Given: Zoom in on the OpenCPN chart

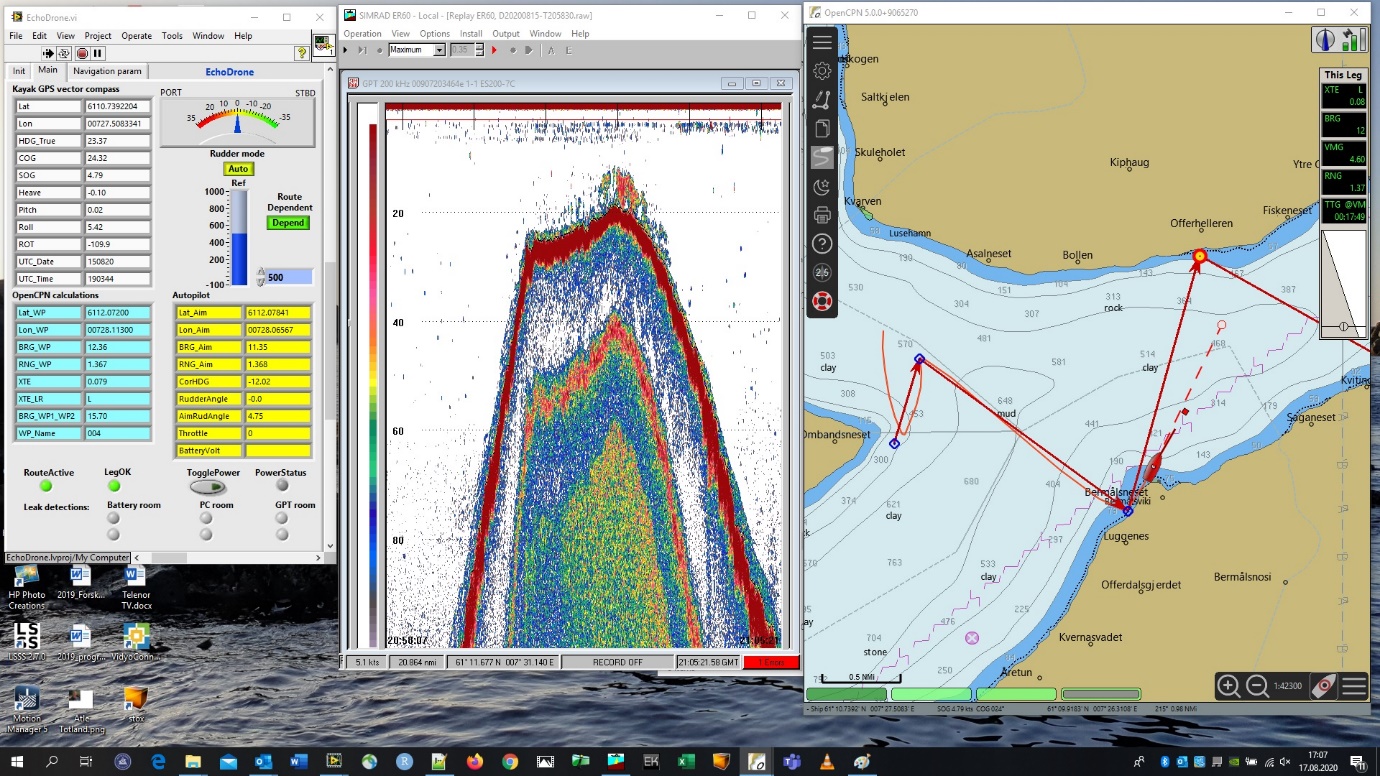Looking at the screenshot, I should 1228,686.
